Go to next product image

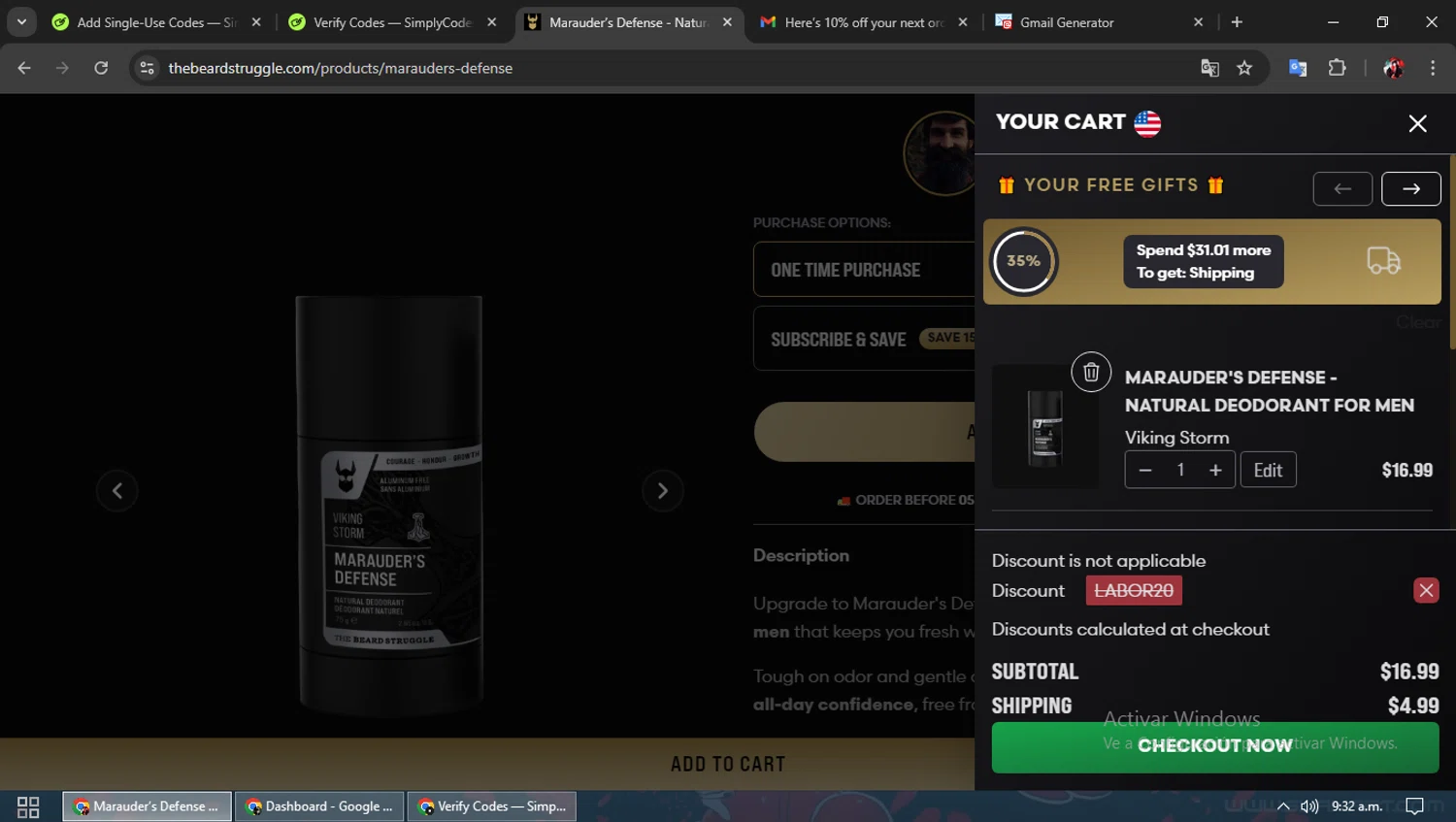pos(663,491)
